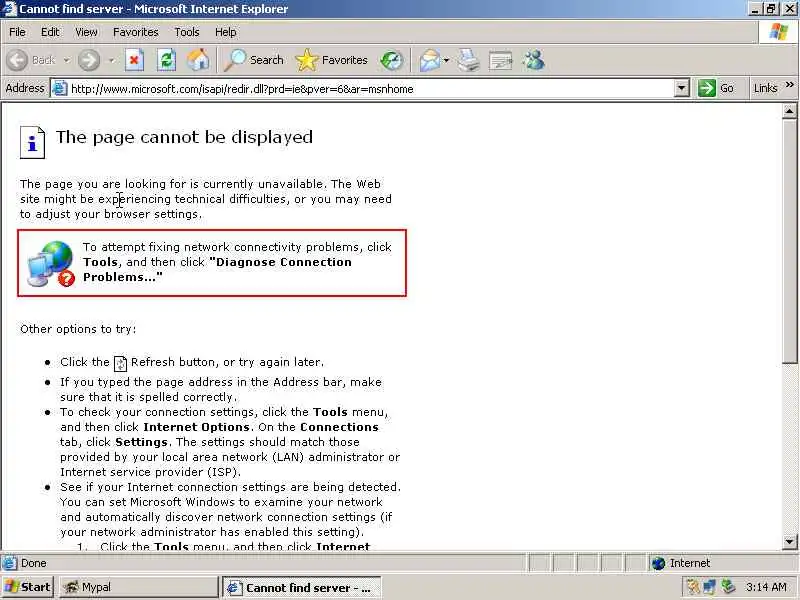The height and width of the screenshot is (600, 800).
Task: Open the Back history dropdown arrow
Action: [66, 60]
